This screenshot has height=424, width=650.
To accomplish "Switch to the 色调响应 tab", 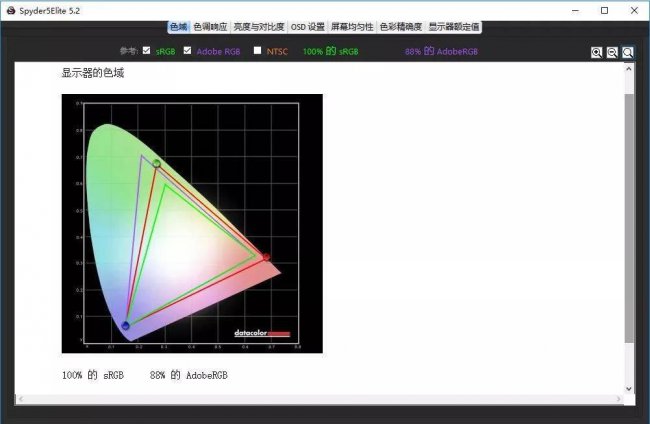I will click(x=210, y=27).
